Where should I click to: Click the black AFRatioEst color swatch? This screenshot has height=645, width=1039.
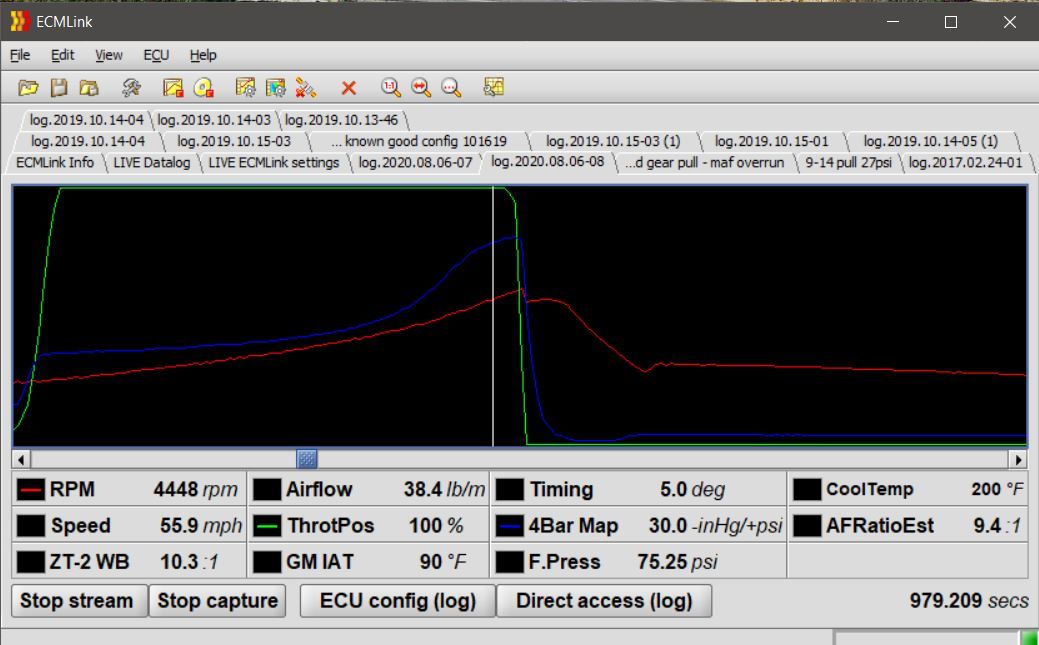click(x=807, y=526)
